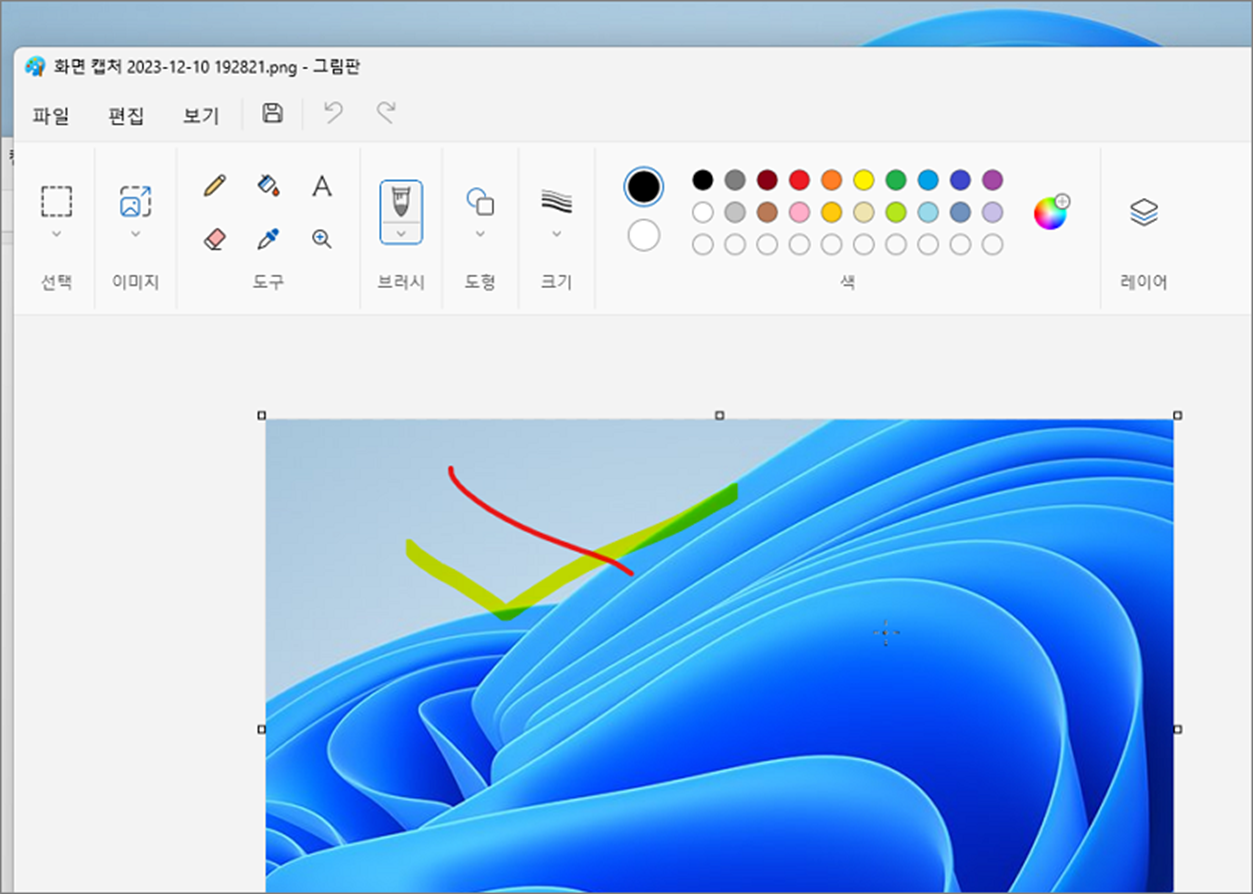Pick the gray palette color
1253x894 pixels.
[x=735, y=180]
